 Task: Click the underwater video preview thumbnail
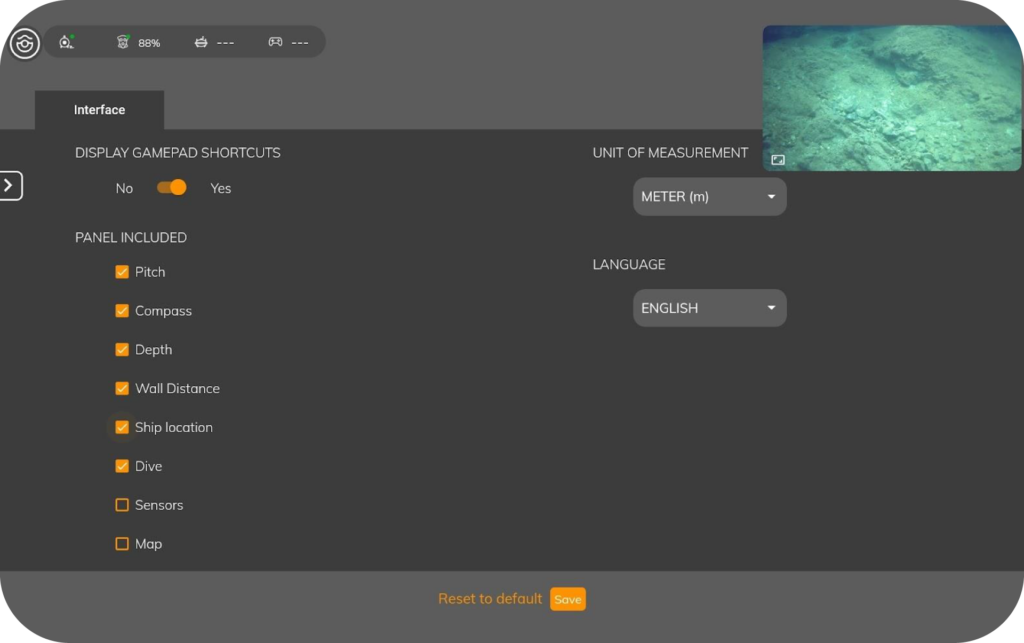(891, 97)
